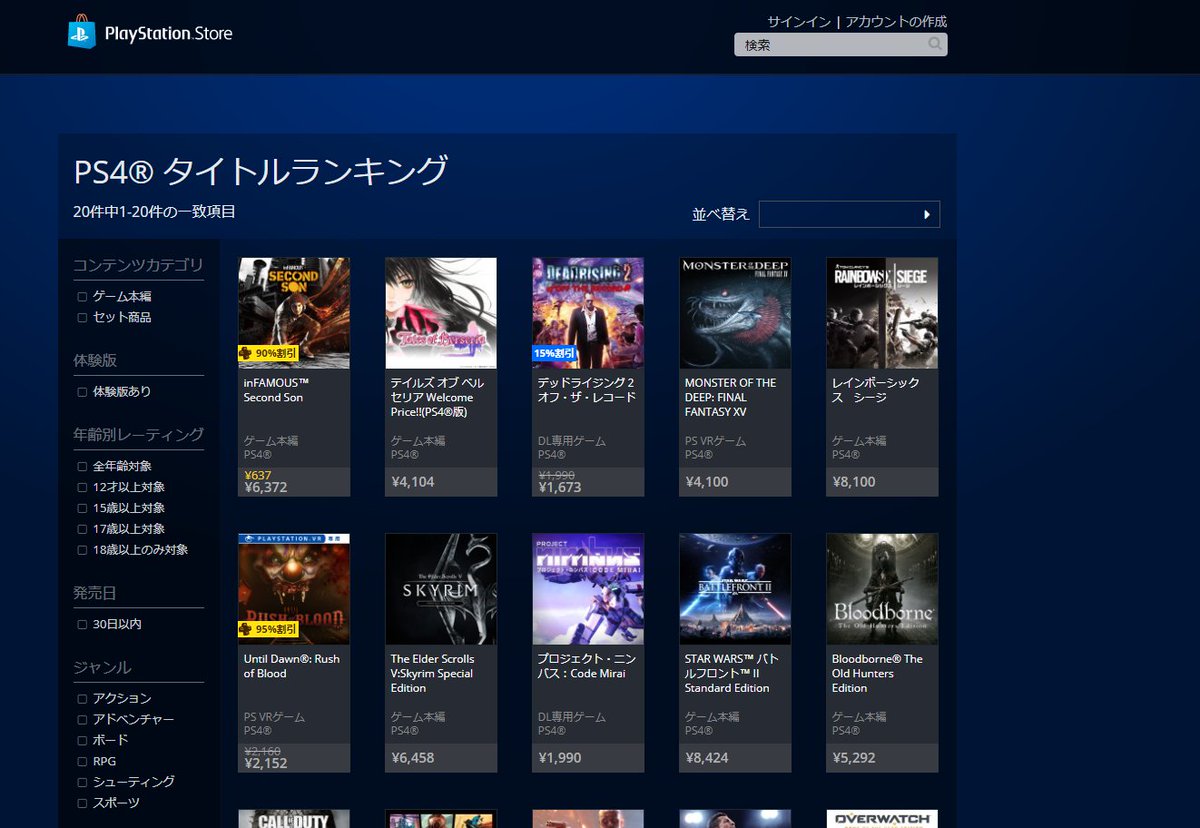Click title MONSTER OF THE DEEP: FINAL FANTASY XV
The image size is (1200, 828).
coord(730,397)
